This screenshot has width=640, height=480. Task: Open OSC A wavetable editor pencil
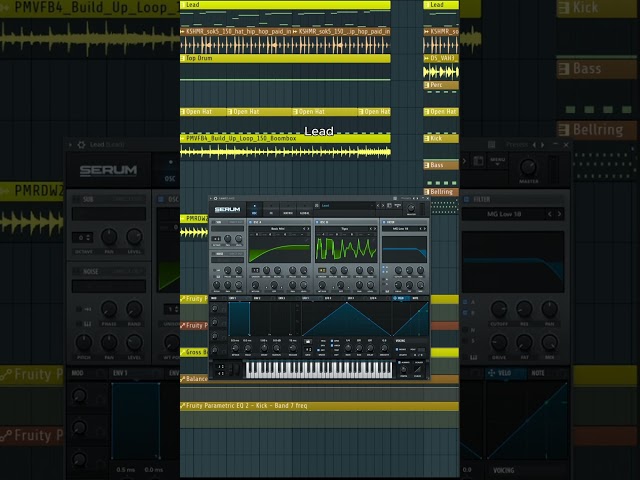click(x=307, y=240)
